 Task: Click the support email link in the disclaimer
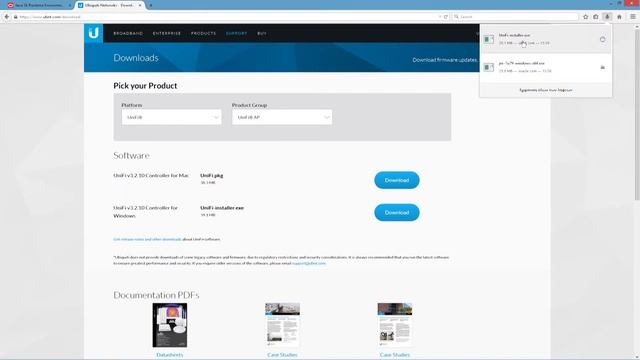(x=309, y=263)
